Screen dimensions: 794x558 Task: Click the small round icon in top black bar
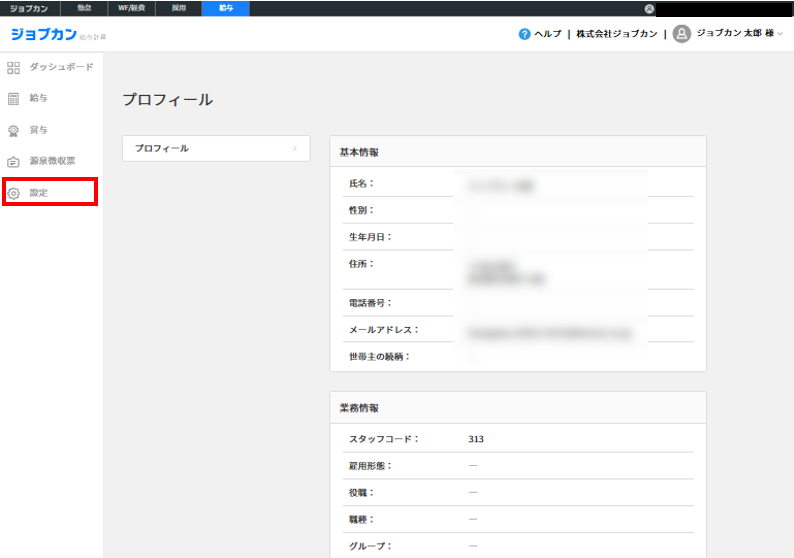(649, 9)
